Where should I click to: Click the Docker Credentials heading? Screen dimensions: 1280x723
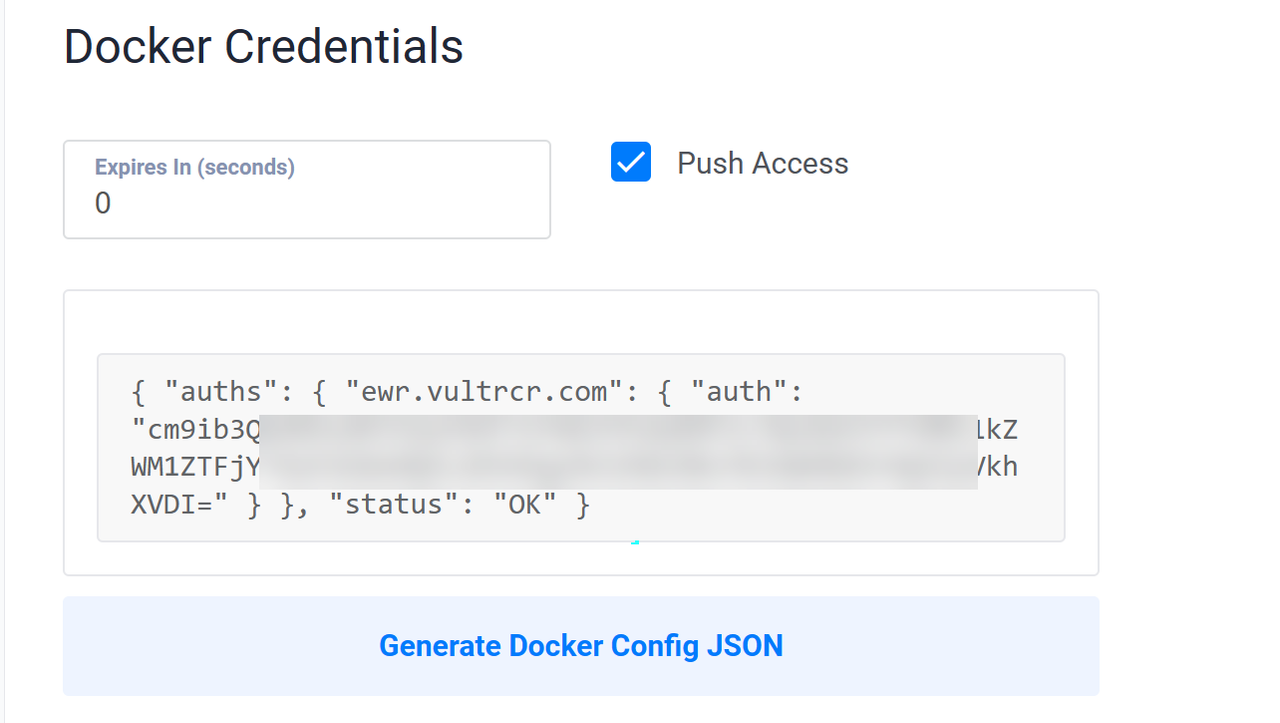pyautogui.click(x=264, y=46)
